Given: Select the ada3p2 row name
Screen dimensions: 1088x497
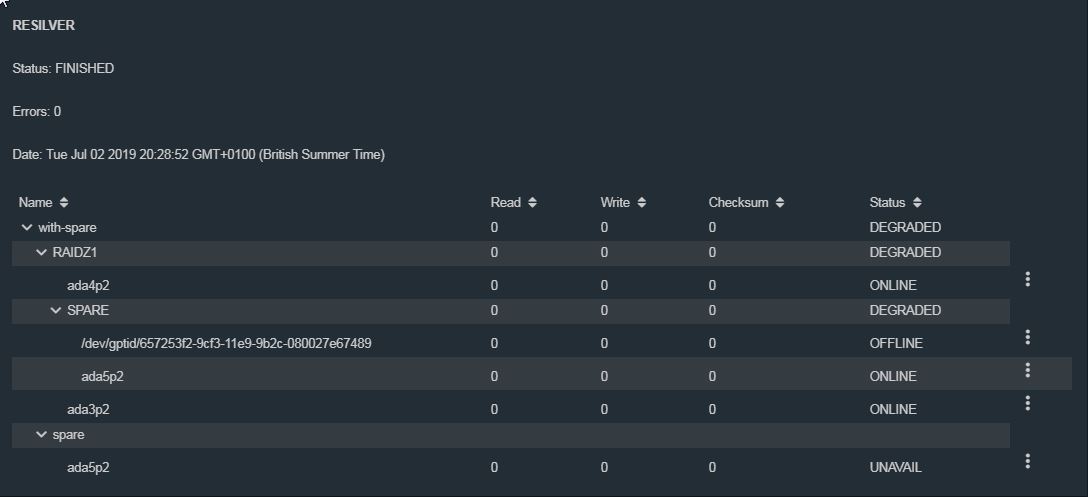Looking at the screenshot, I should coord(88,410).
